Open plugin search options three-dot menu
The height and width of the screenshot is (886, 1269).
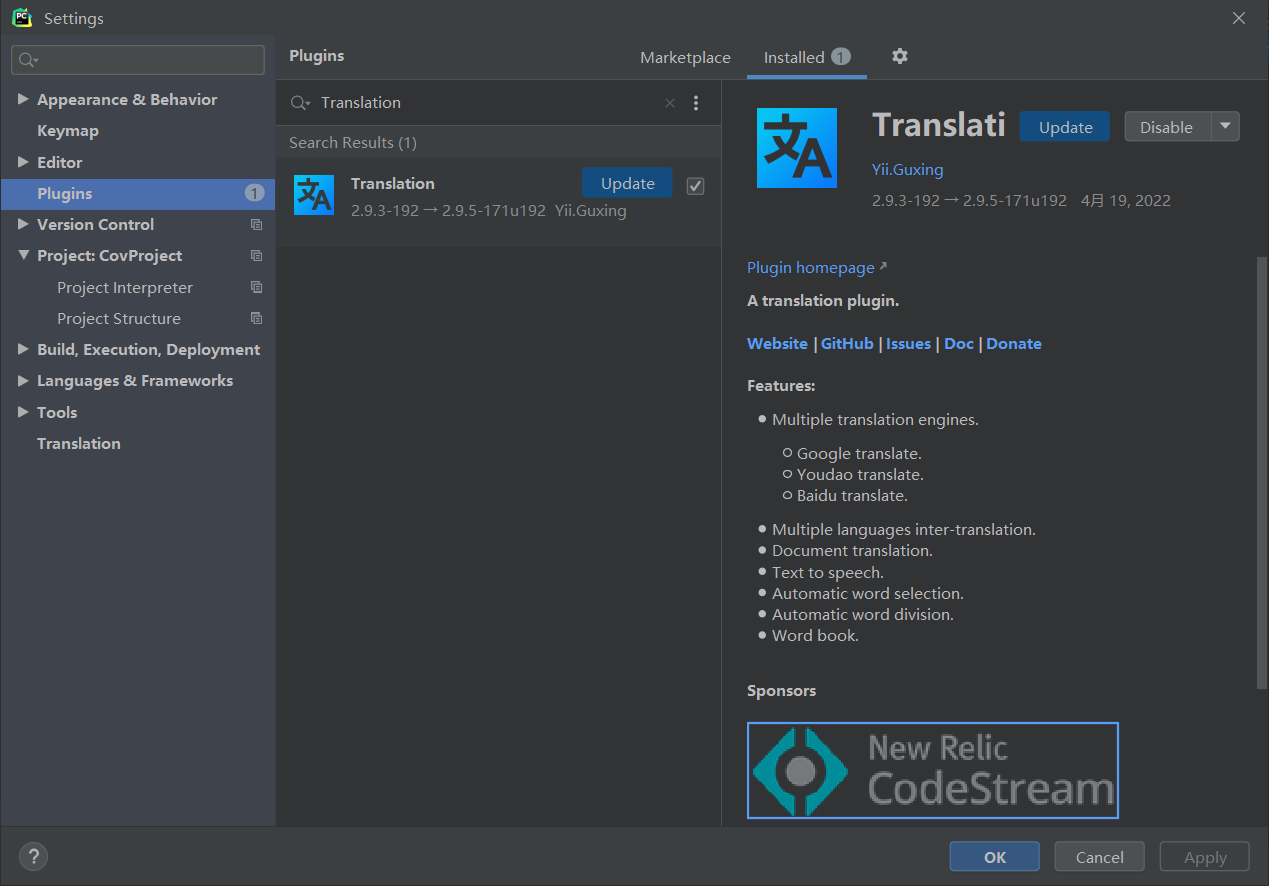696,103
